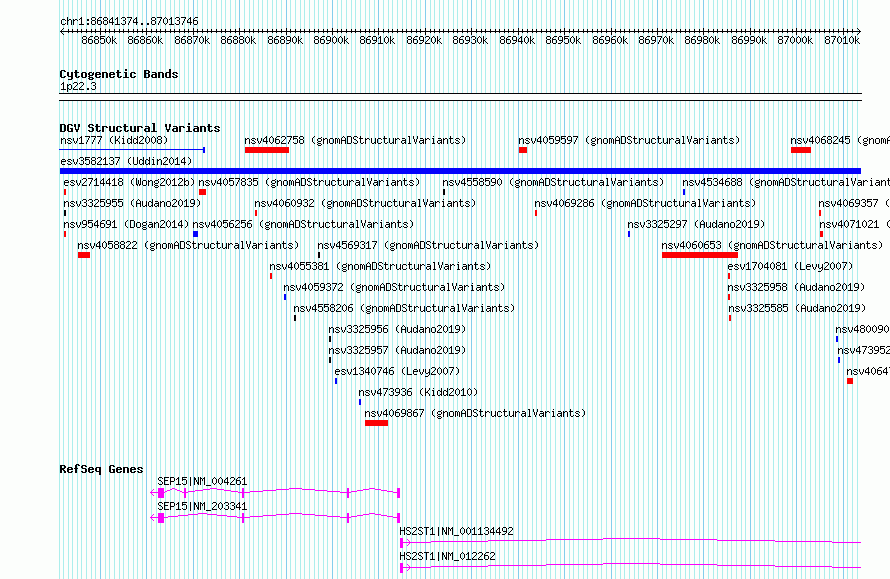This screenshot has height=579, width=890.
Task: Click HS2ST1|NM_001134492 gene label
Action: [x=456, y=531]
